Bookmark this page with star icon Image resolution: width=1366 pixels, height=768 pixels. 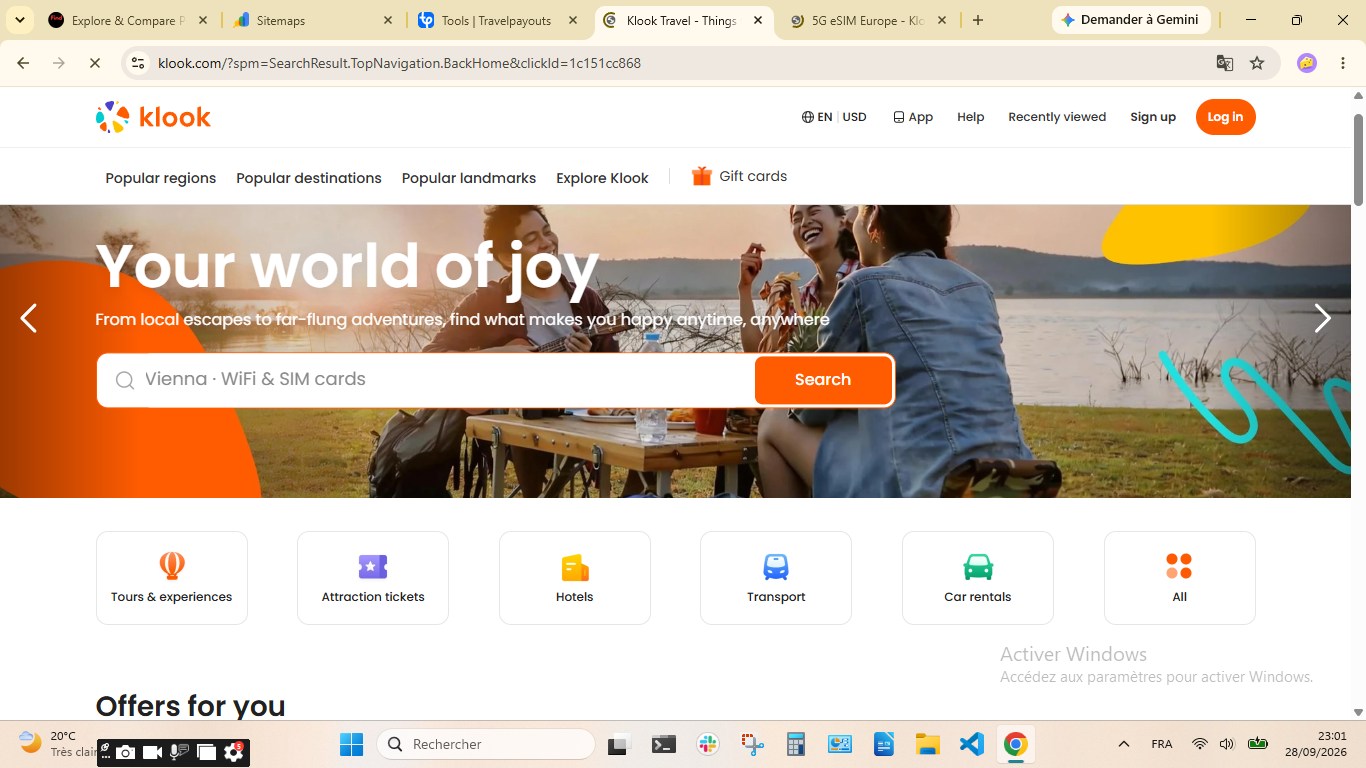pos(1257,63)
